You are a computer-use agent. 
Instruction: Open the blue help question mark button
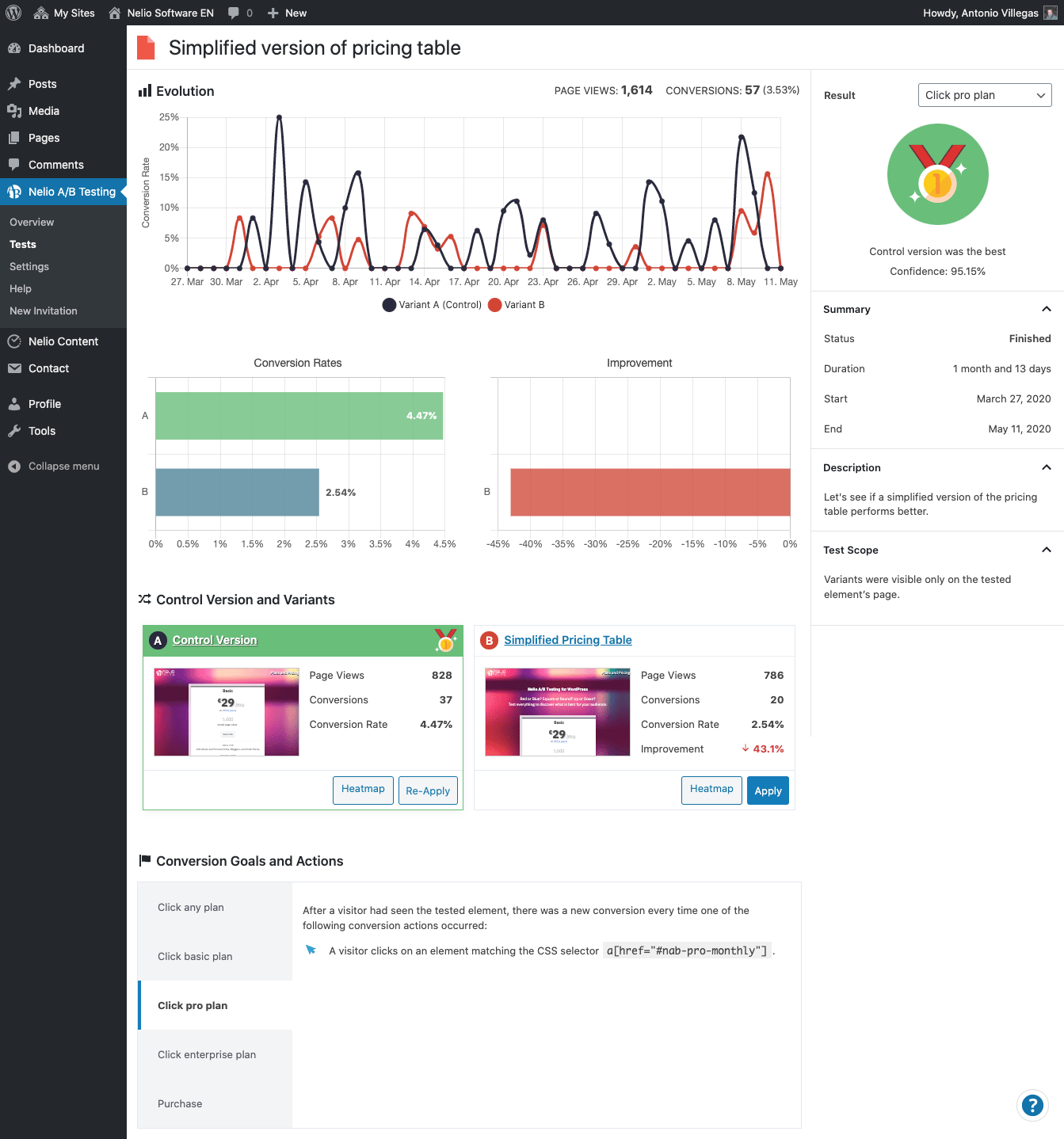coord(1033,1105)
